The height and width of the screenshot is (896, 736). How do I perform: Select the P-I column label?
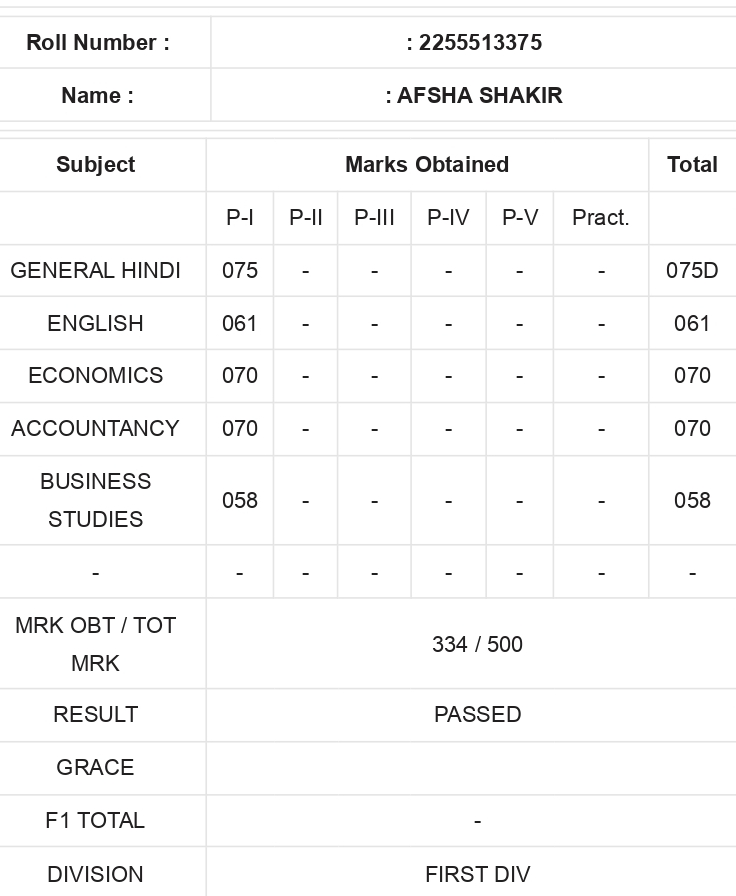point(239,218)
